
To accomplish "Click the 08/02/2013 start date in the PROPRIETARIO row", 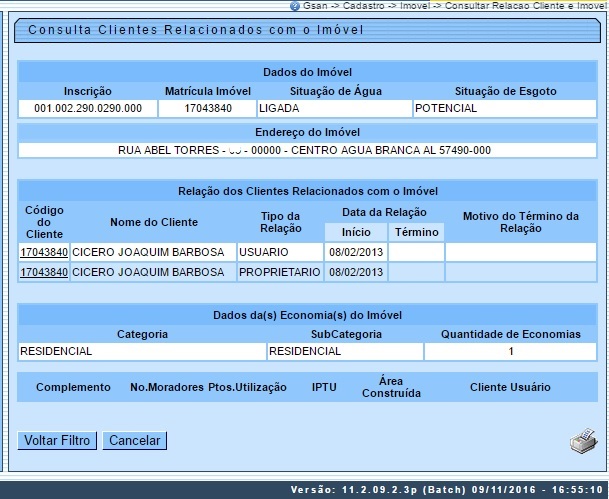I will click(356, 272).
